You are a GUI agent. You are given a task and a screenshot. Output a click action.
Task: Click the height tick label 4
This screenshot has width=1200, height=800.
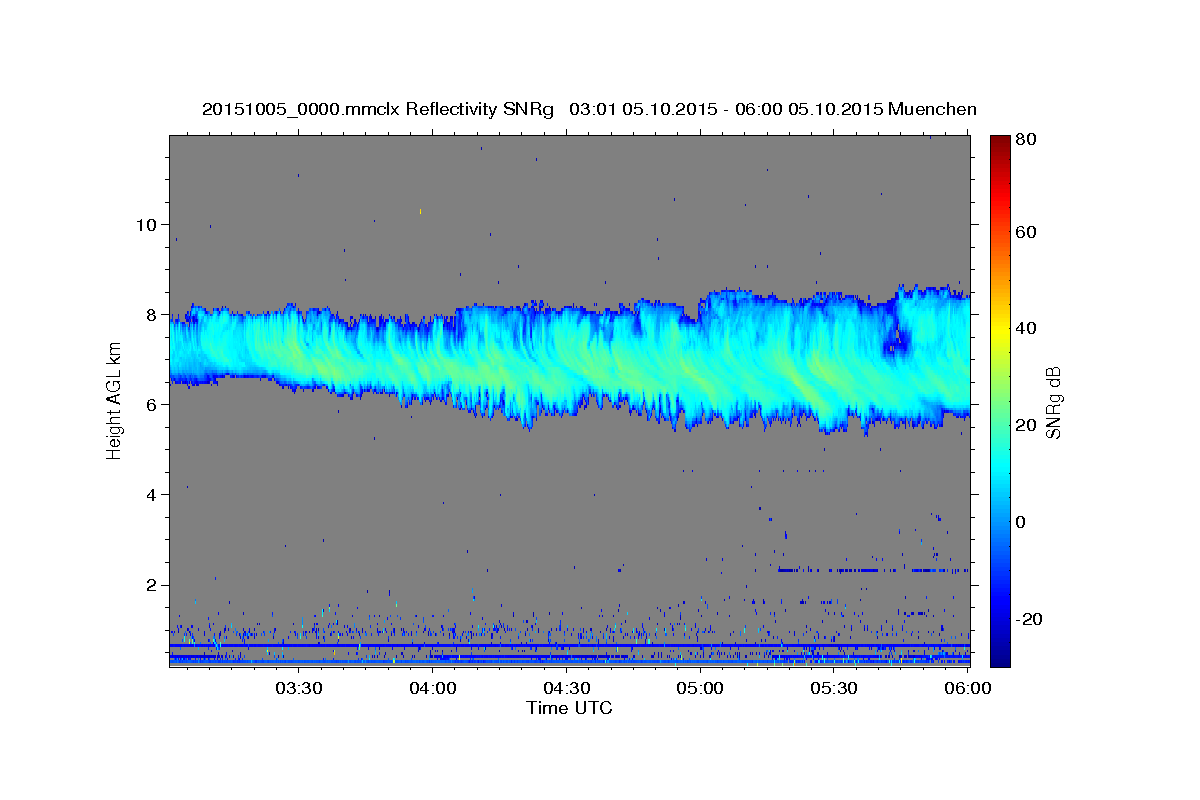click(150, 494)
